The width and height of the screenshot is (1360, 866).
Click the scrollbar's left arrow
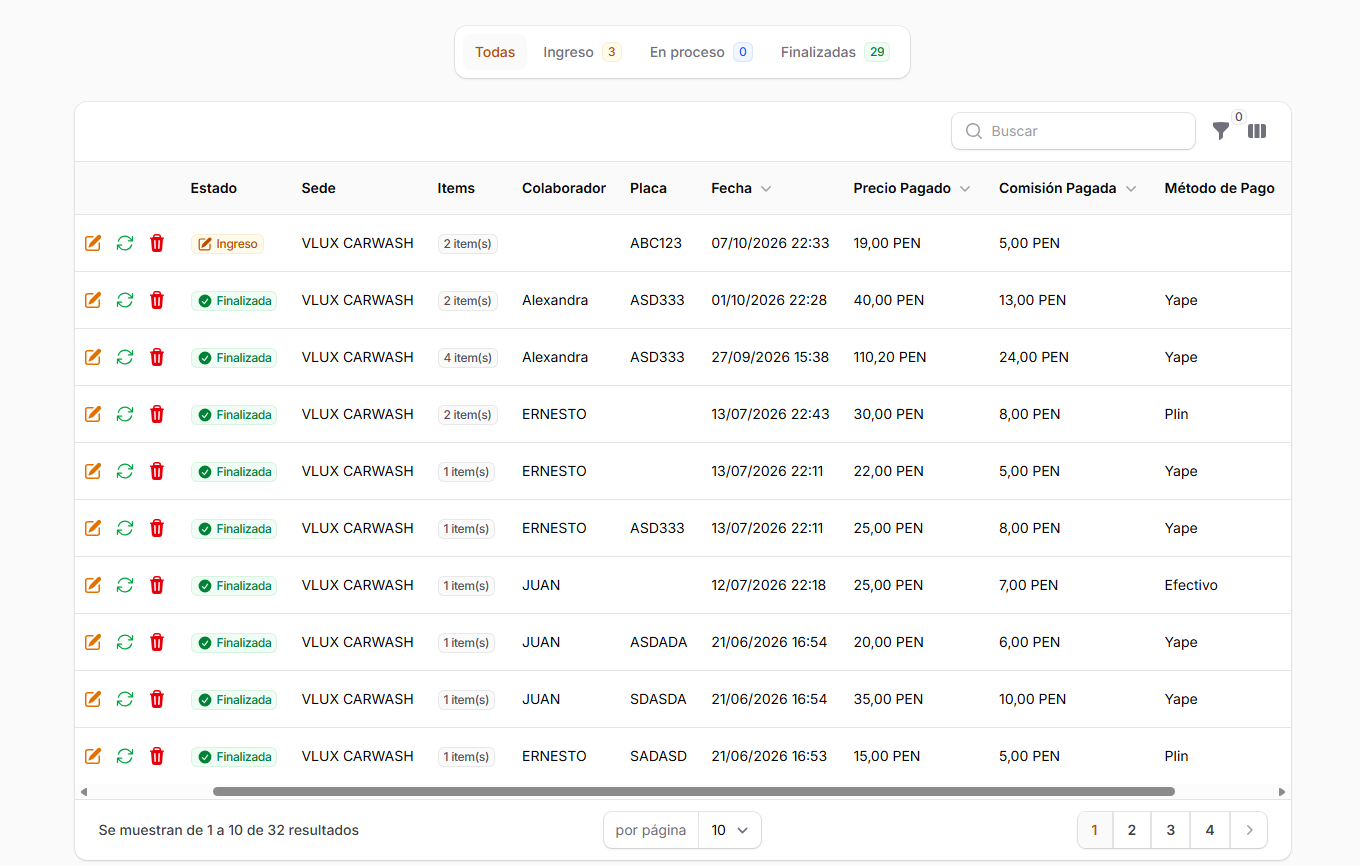[x=84, y=792]
